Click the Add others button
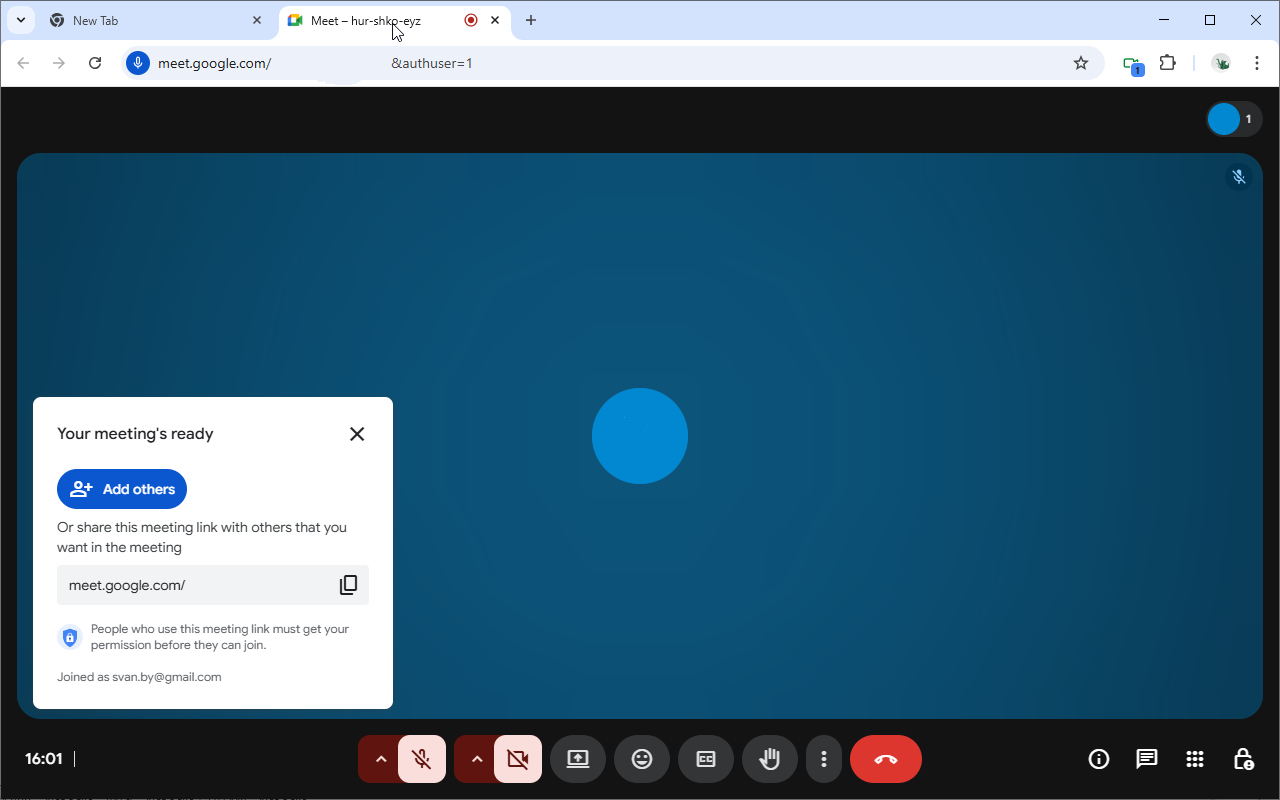Screen dimensions: 1280x800 pos(121,489)
